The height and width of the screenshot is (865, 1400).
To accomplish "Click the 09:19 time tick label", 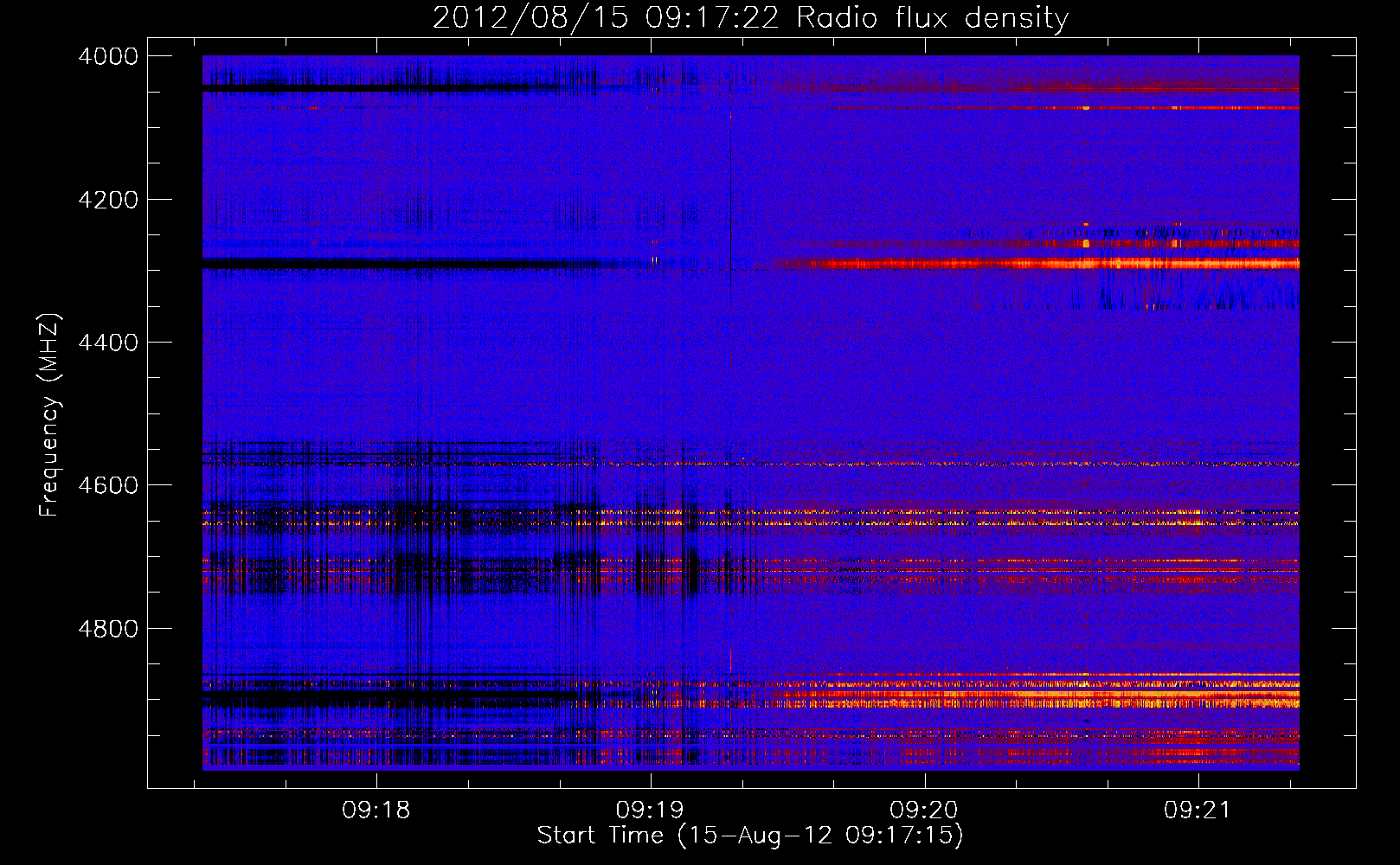I will (x=650, y=811).
